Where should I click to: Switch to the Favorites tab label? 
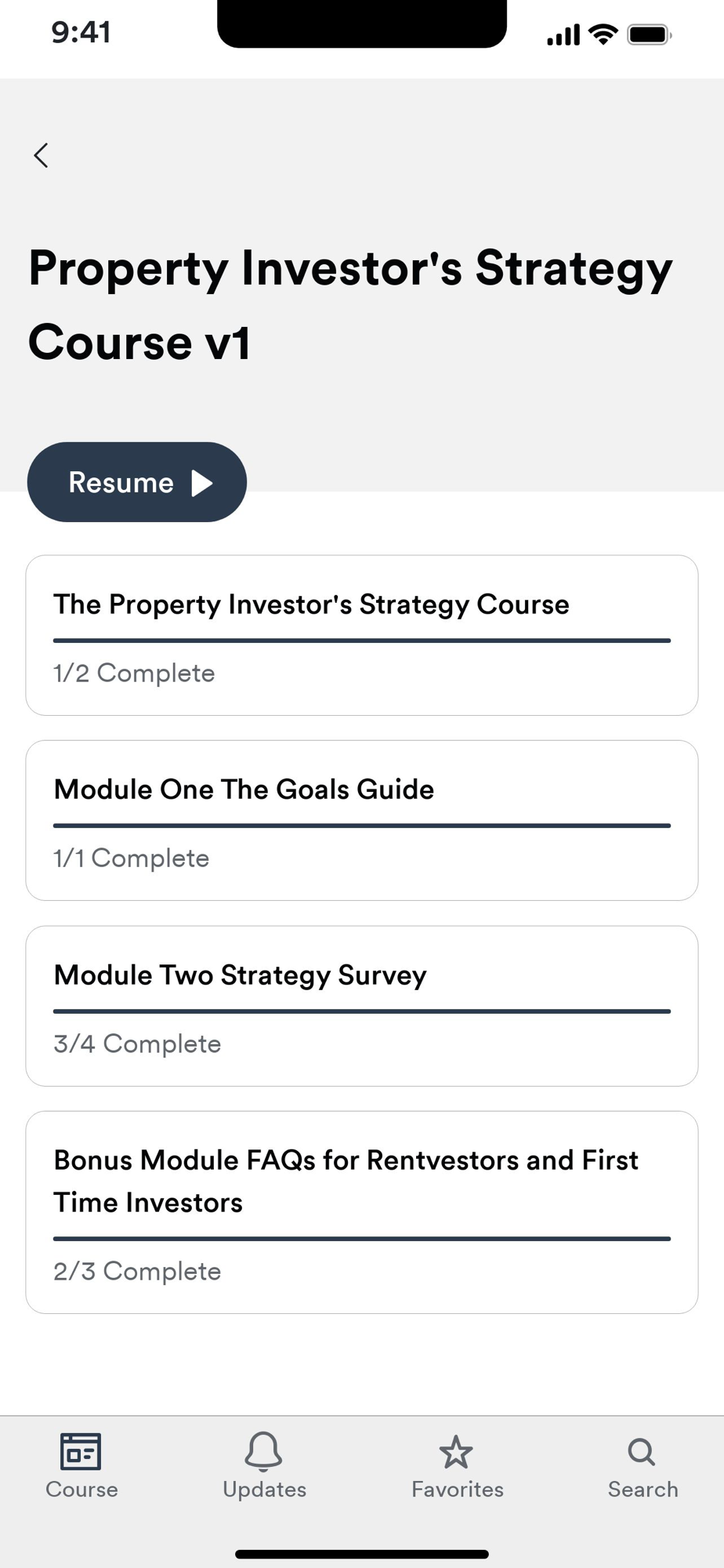coord(458,1490)
